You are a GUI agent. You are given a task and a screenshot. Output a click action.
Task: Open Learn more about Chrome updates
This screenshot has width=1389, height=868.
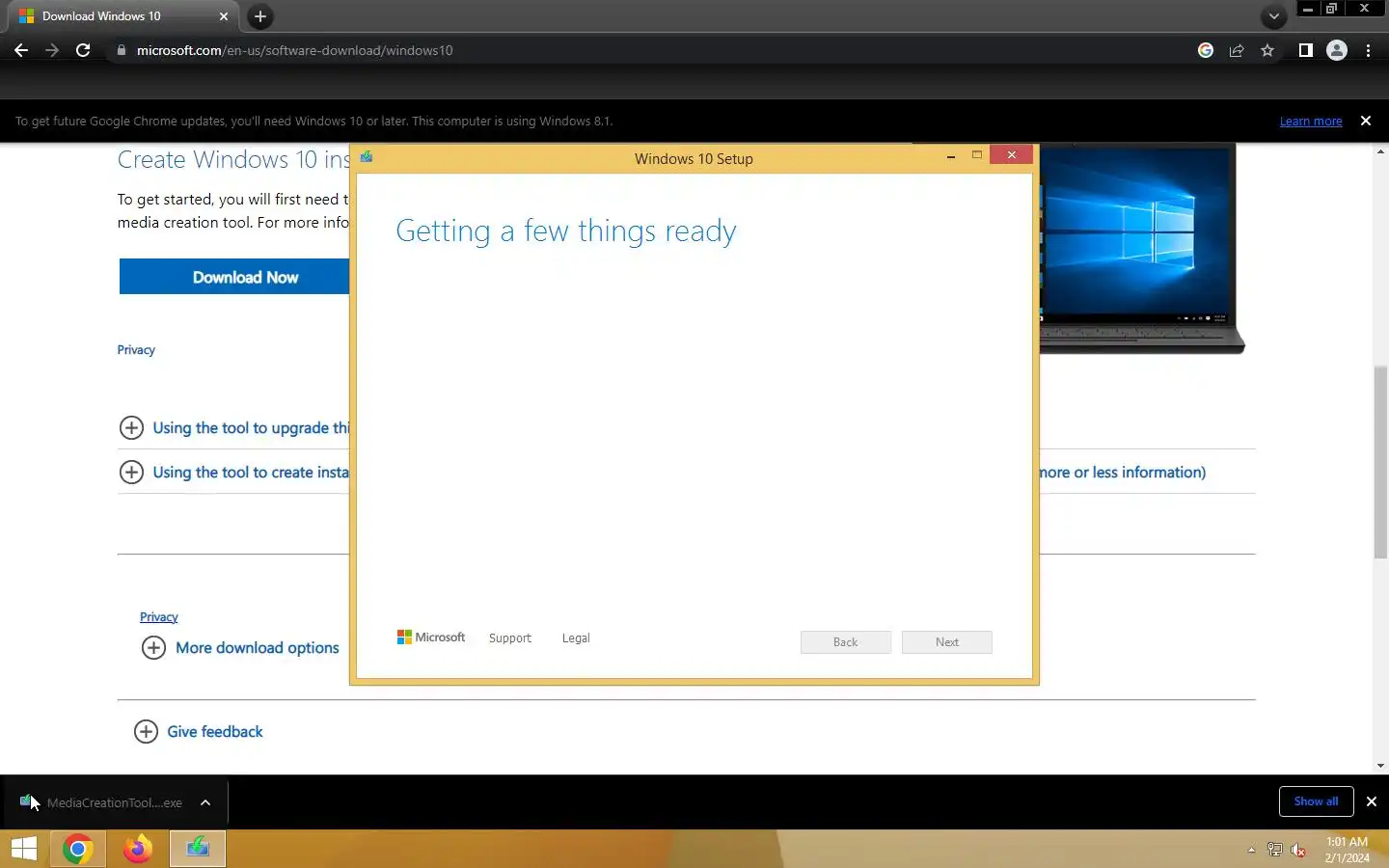(x=1311, y=122)
